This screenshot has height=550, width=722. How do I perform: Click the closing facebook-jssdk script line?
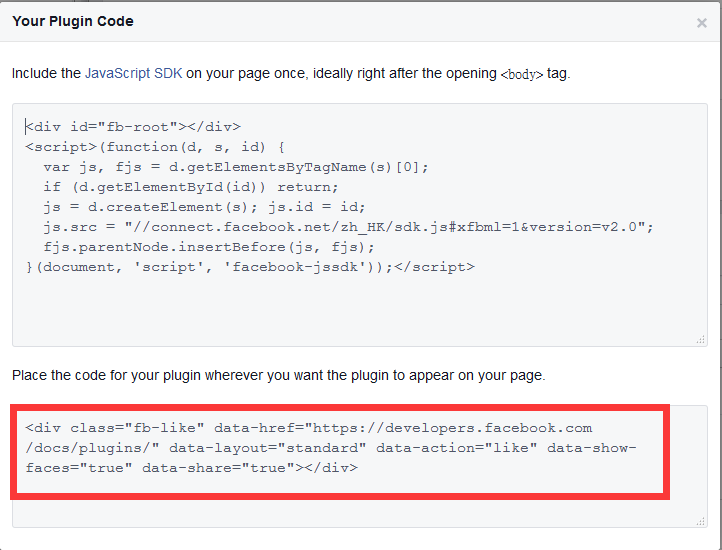click(250, 267)
